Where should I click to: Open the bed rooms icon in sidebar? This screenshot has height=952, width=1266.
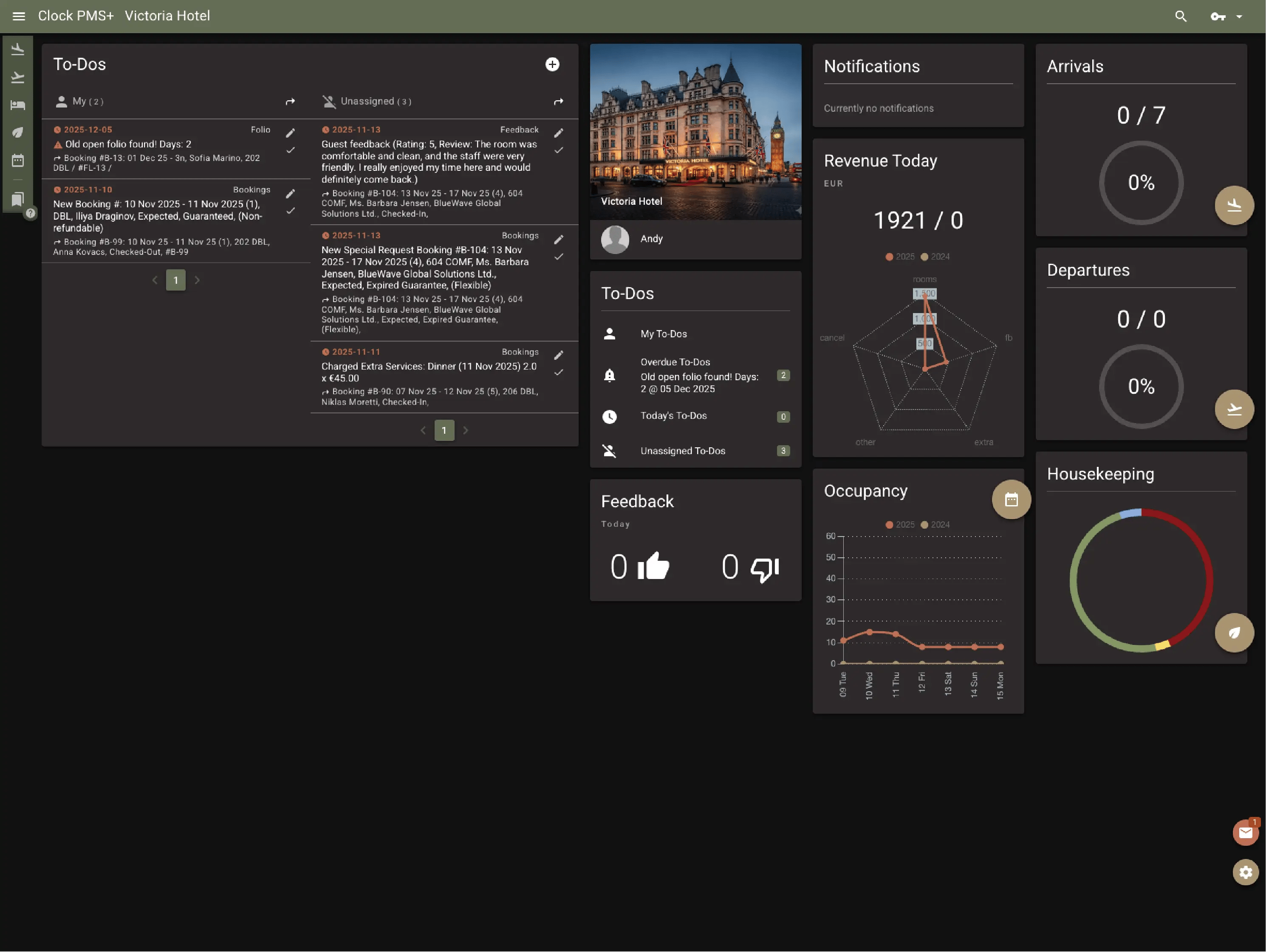point(18,105)
